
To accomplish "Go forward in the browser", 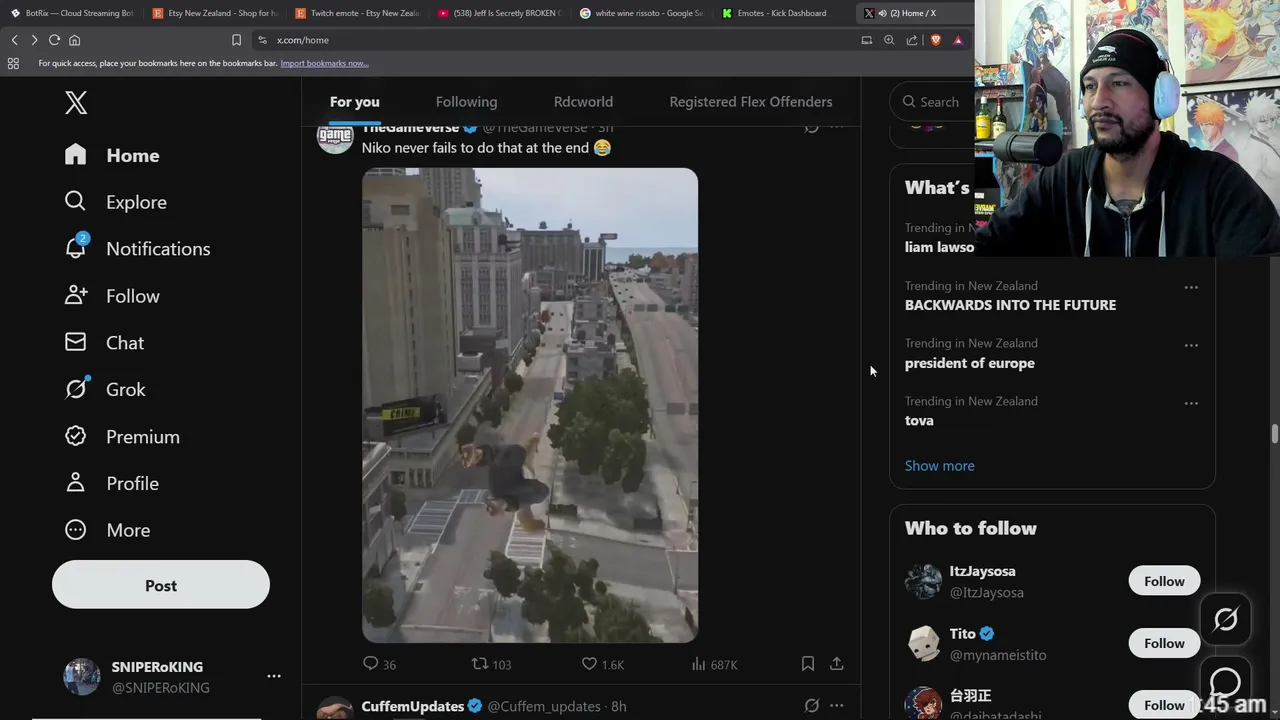I will click(x=34, y=40).
